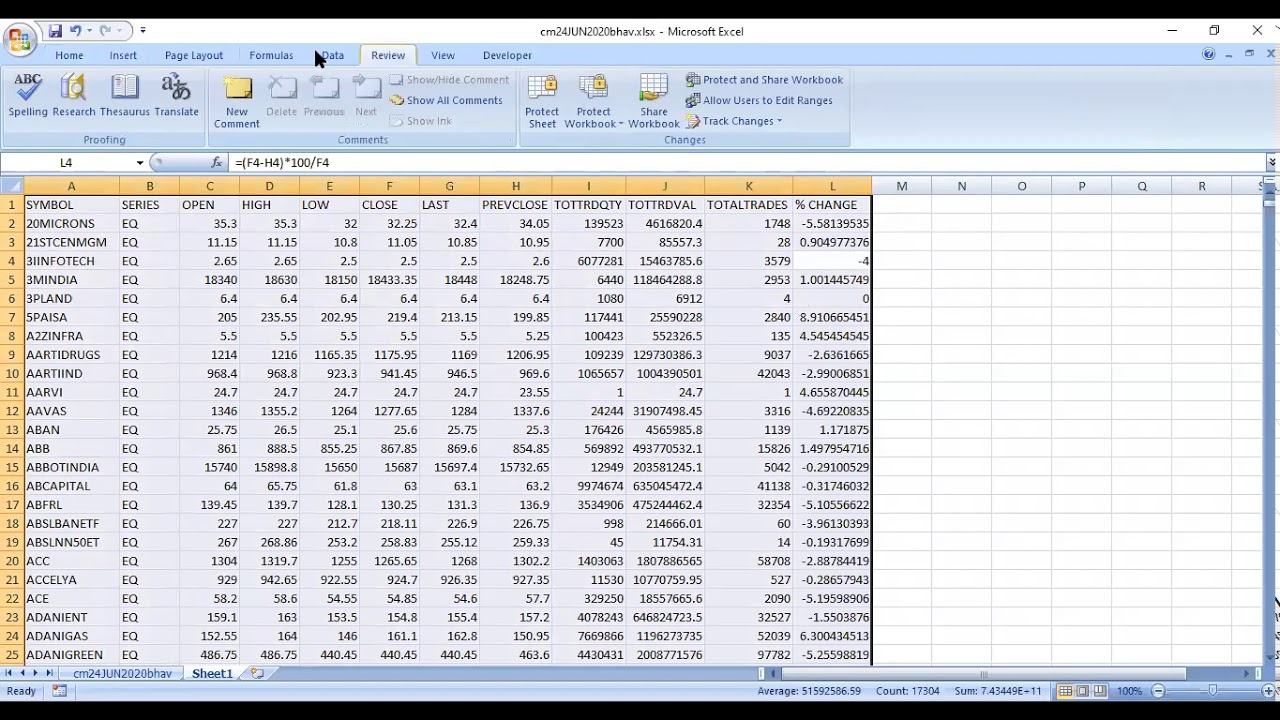Click the % CHANGE header cell
Image resolution: width=1280 pixels, height=720 pixels.
click(832, 205)
